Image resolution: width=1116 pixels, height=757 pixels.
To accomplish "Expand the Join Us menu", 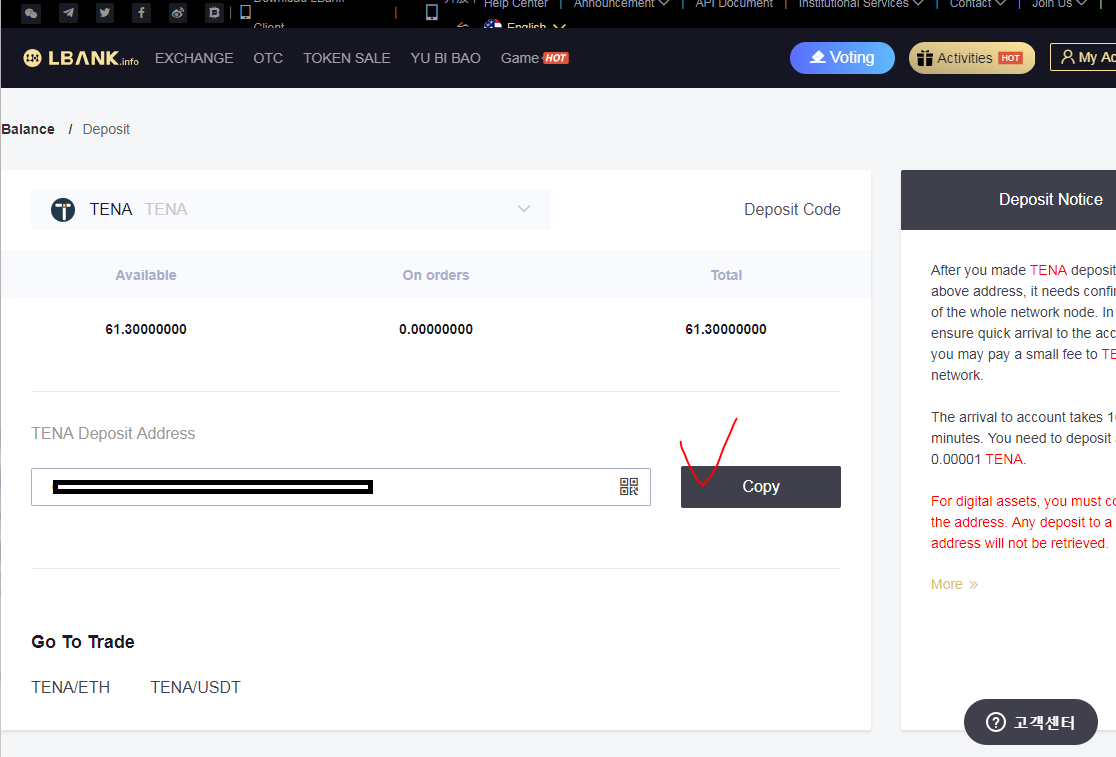I will (x=1059, y=4).
